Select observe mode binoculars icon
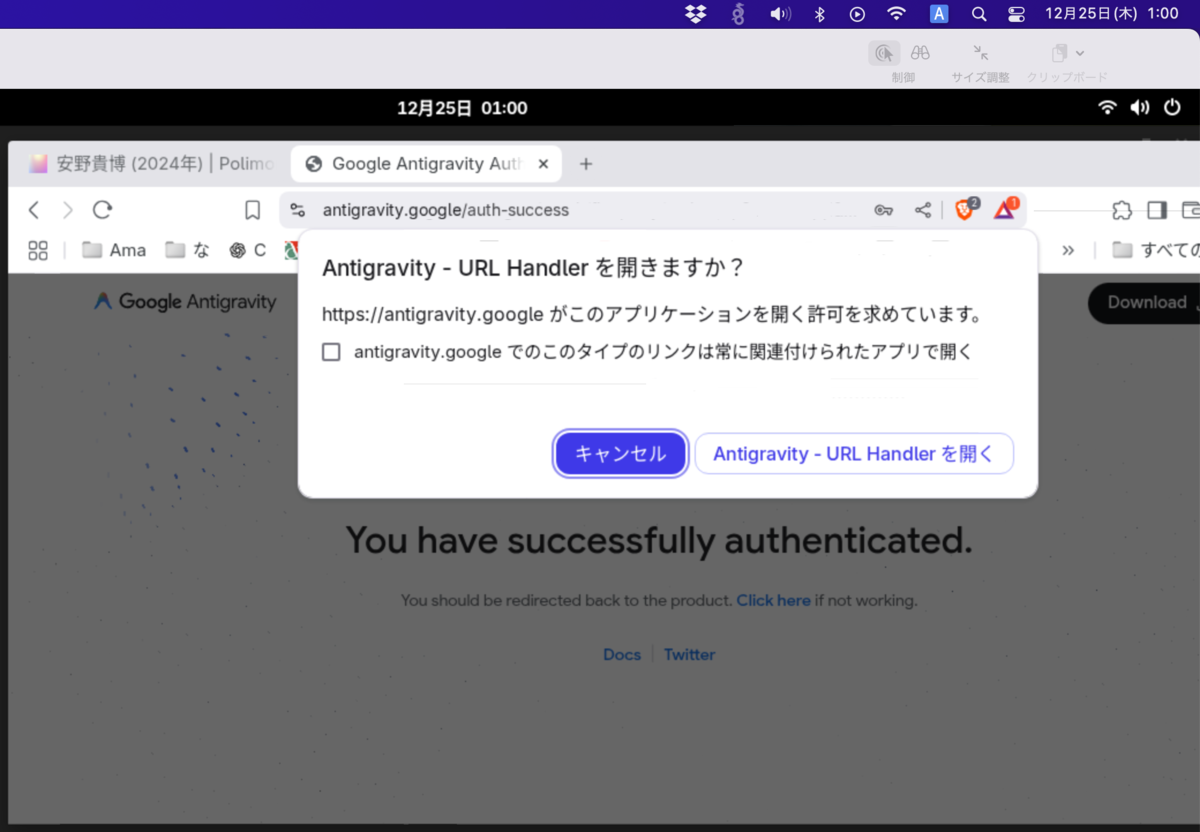This screenshot has width=1200, height=832. (x=921, y=53)
